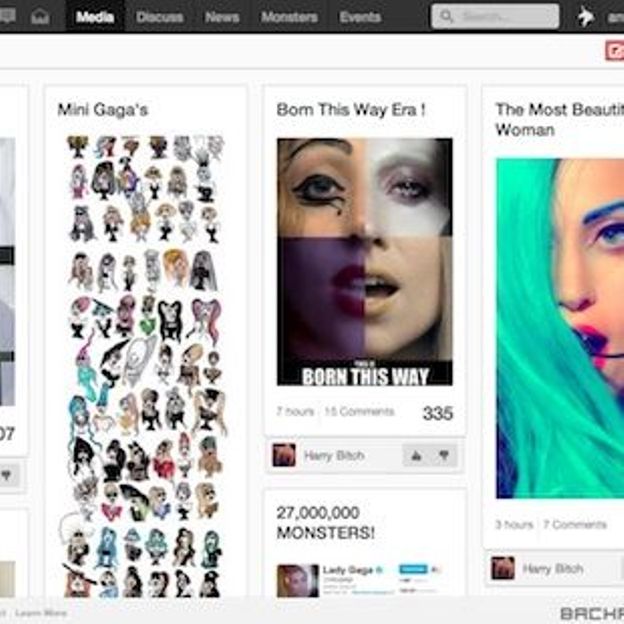View the Mini Gaga's cartoon collage image
624x624 pixels.
[143, 366]
